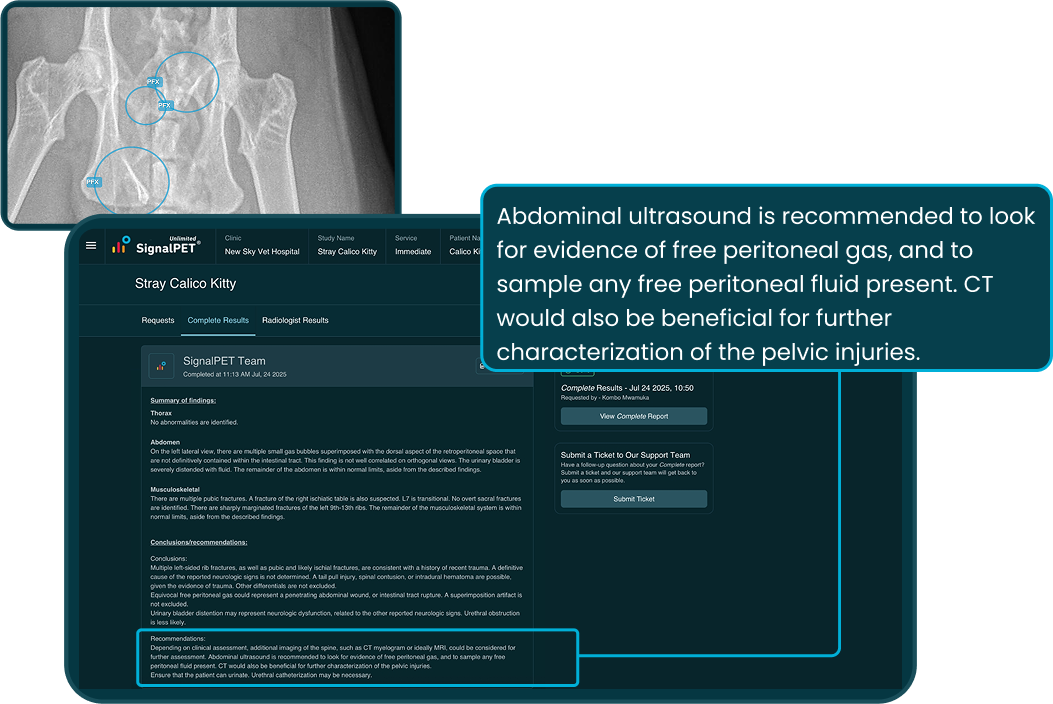
Task: Click Submit a Ticket to Our Support Team heading
Action: pyautogui.click(x=625, y=455)
